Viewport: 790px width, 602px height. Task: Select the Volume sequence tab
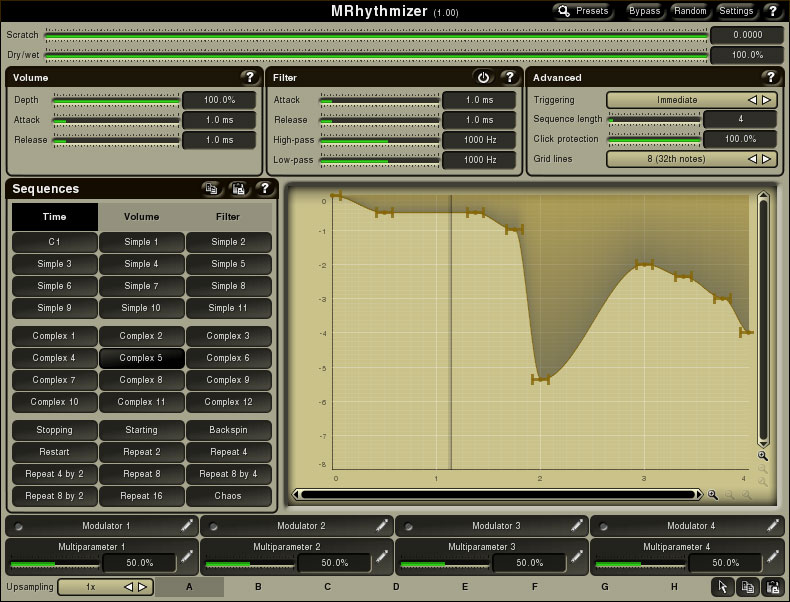(142, 217)
